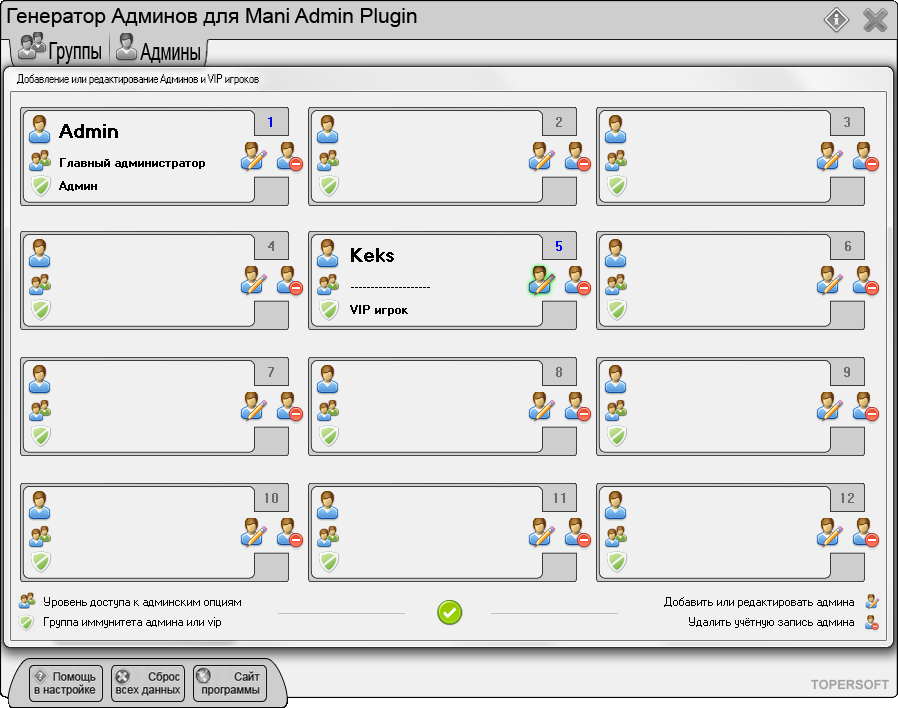Click the 'VIP игрок' text in slot 5
This screenshot has height=708, width=898.
coord(379,310)
